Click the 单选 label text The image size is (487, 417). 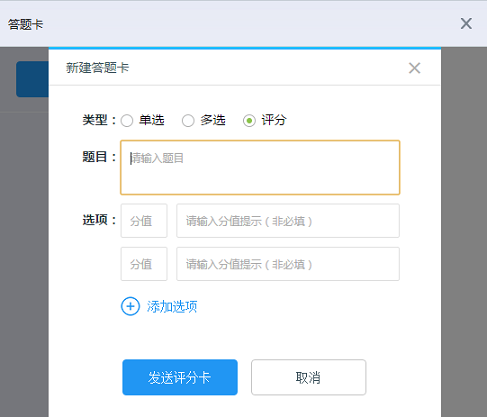[152, 120]
